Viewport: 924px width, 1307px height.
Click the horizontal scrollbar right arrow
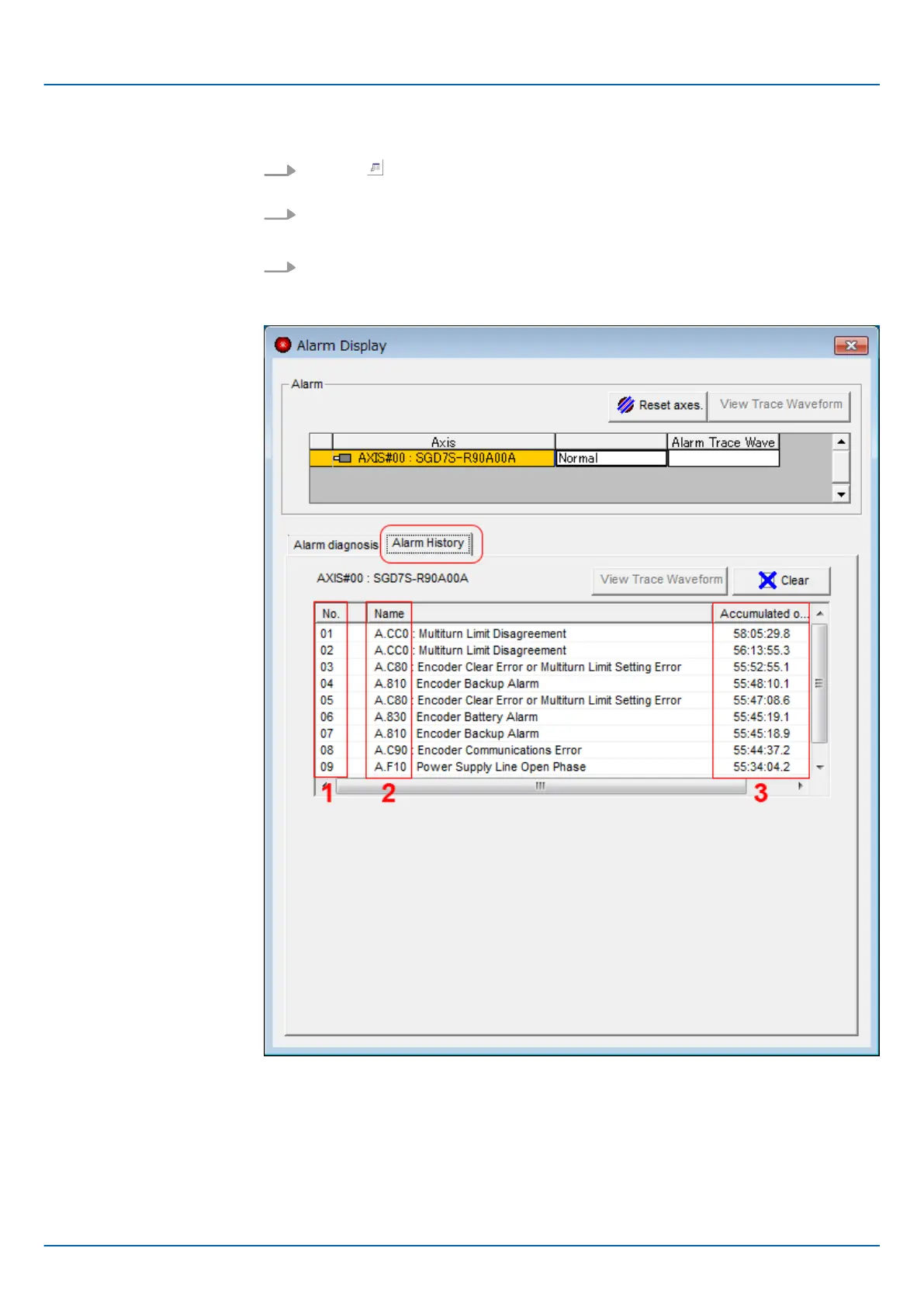coord(801,786)
